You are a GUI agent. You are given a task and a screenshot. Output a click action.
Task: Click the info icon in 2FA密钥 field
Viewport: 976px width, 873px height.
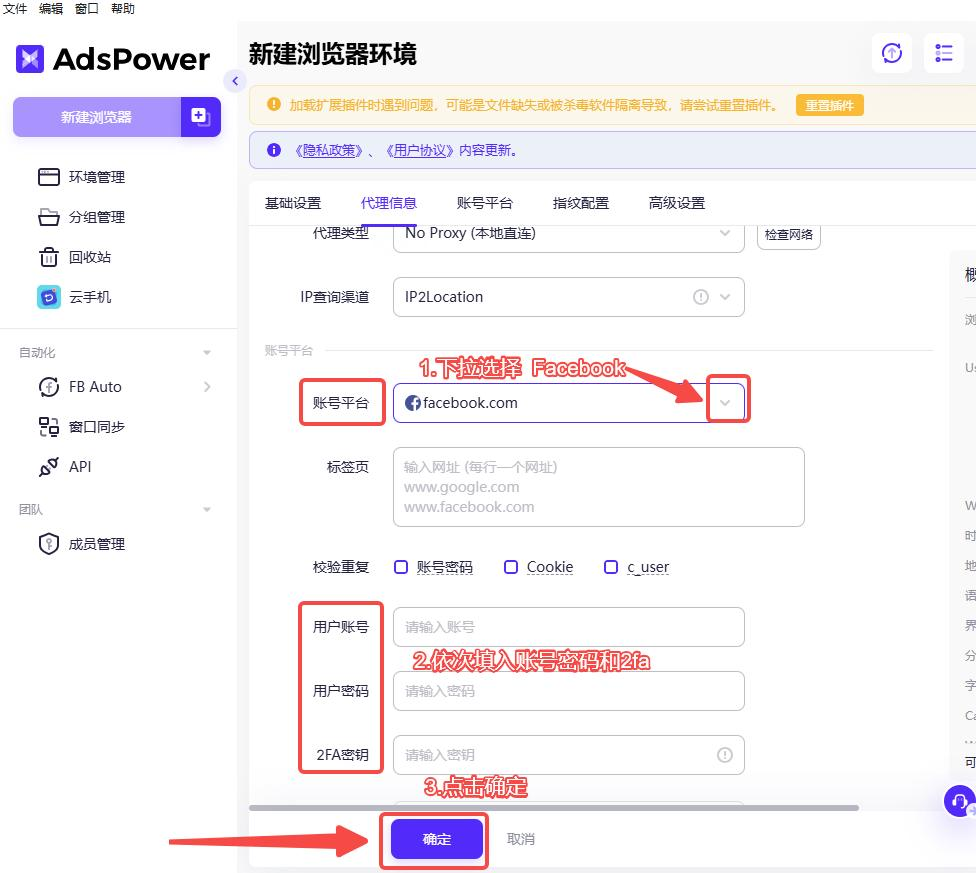pos(725,755)
